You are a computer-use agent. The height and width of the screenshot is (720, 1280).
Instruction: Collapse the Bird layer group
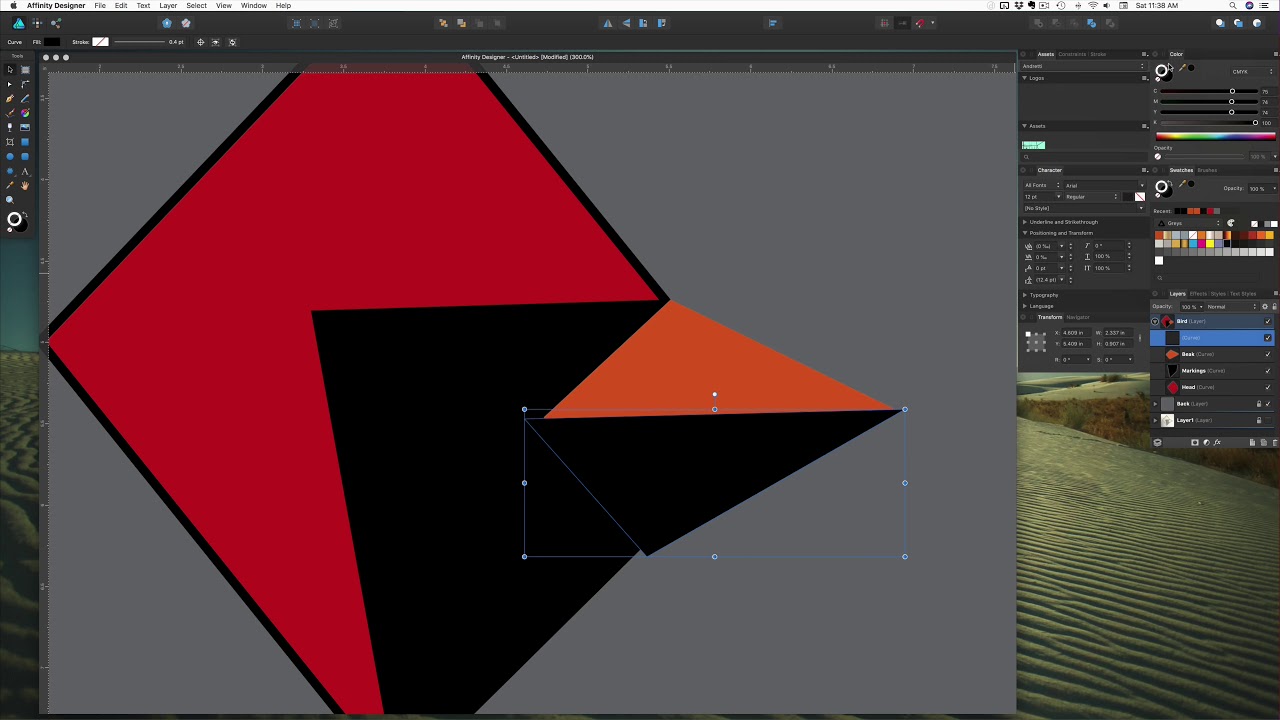[1156, 321]
